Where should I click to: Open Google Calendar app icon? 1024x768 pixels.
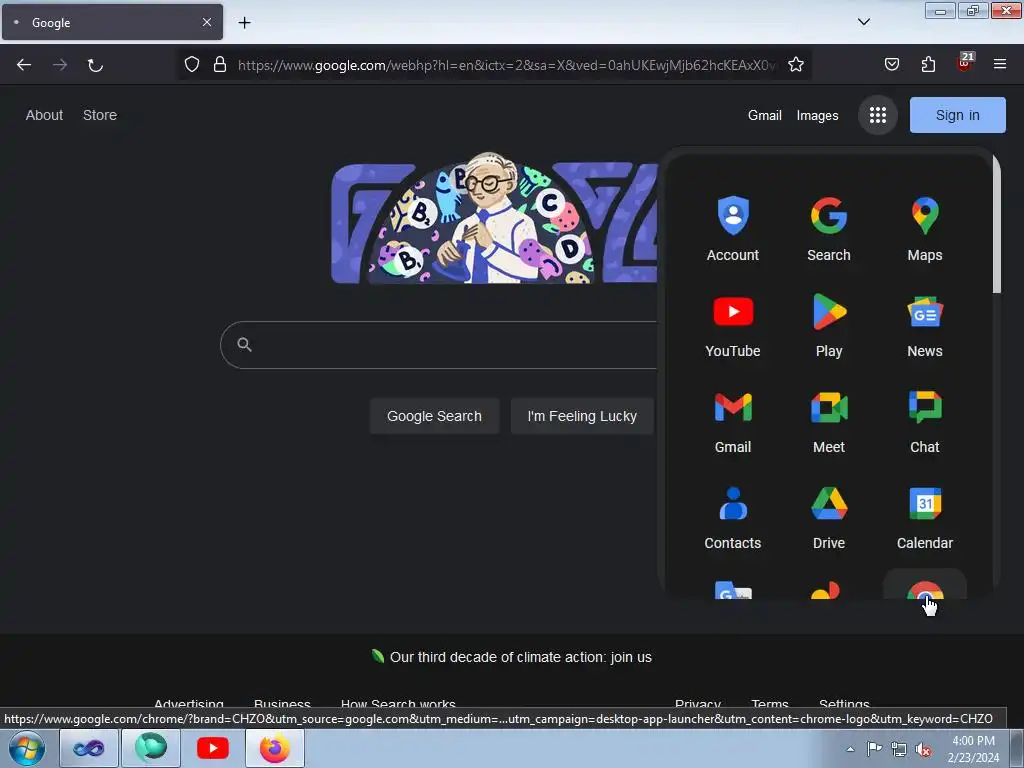coord(925,517)
